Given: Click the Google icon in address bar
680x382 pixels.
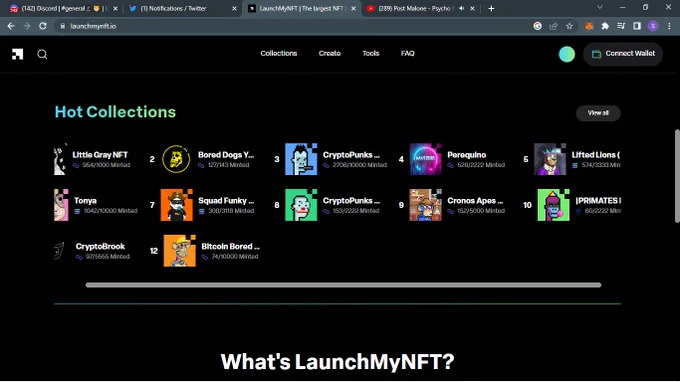Looking at the screenshot, I should 537,26.
